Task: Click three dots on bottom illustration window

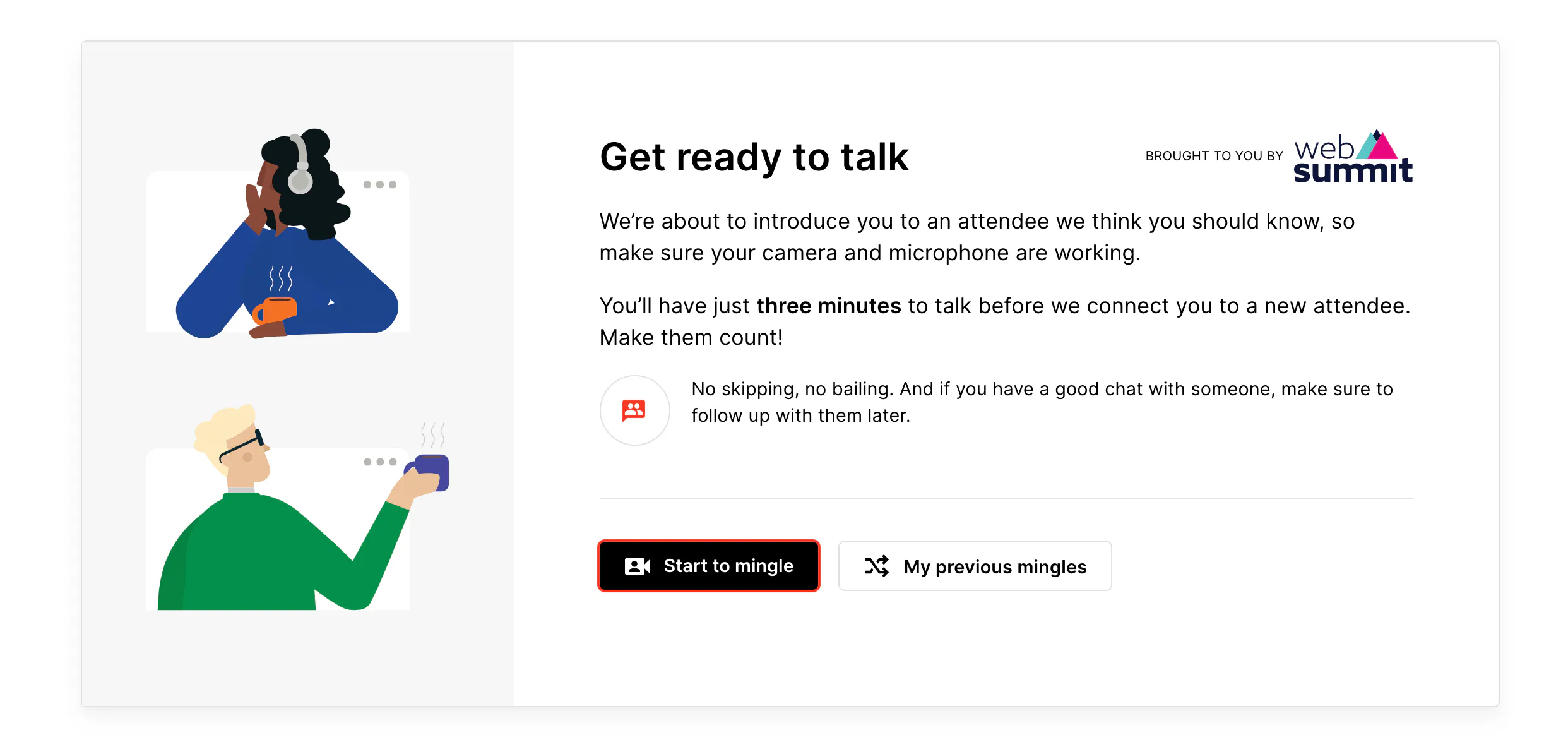Action: point(379,462)
